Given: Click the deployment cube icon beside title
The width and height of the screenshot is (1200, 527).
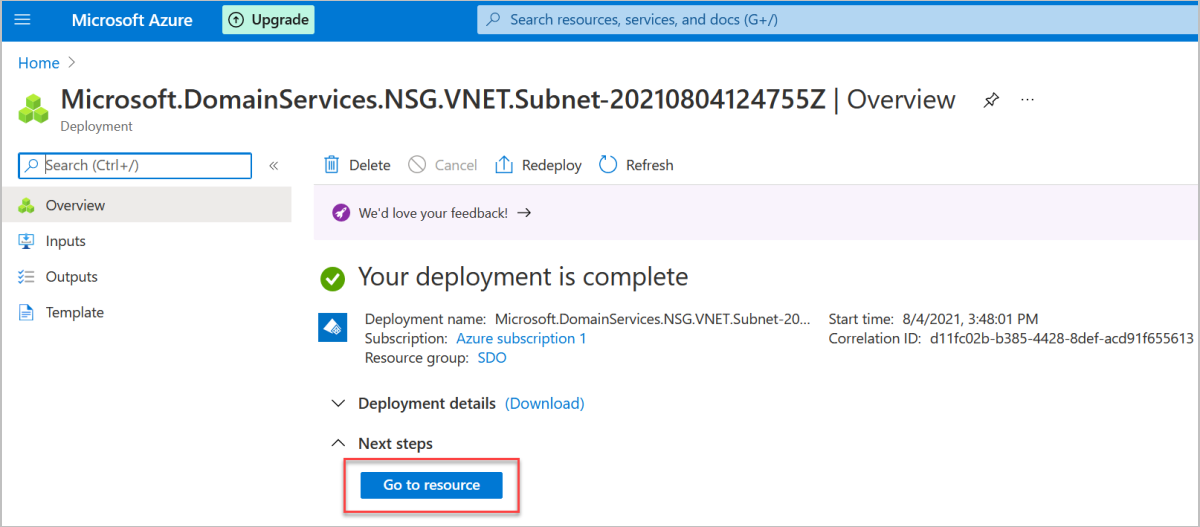Looking at the screenshot, I should [34, 108].
